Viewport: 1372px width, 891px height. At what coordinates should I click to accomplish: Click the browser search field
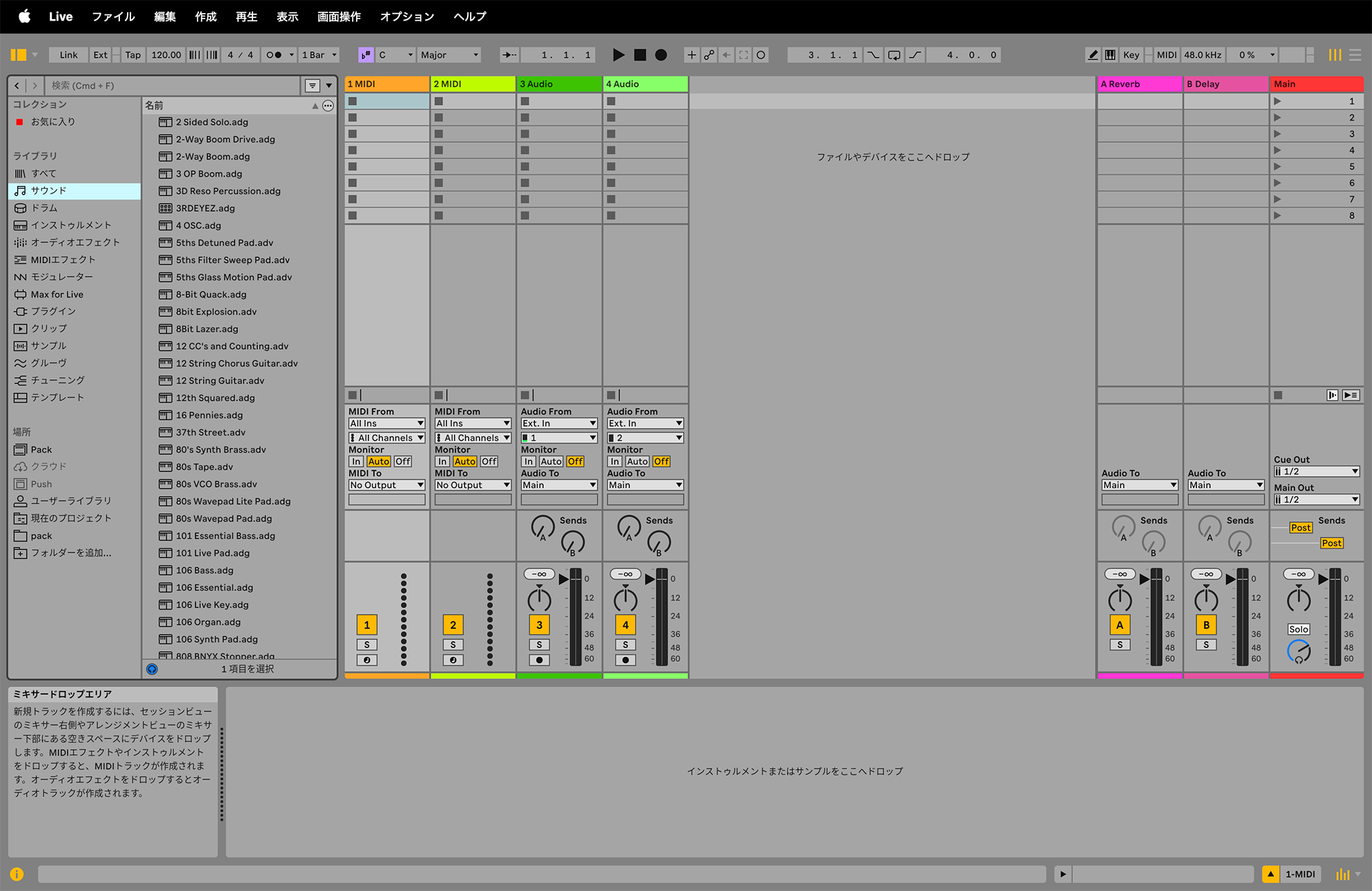pyautogui.click(x=171, y=86)
